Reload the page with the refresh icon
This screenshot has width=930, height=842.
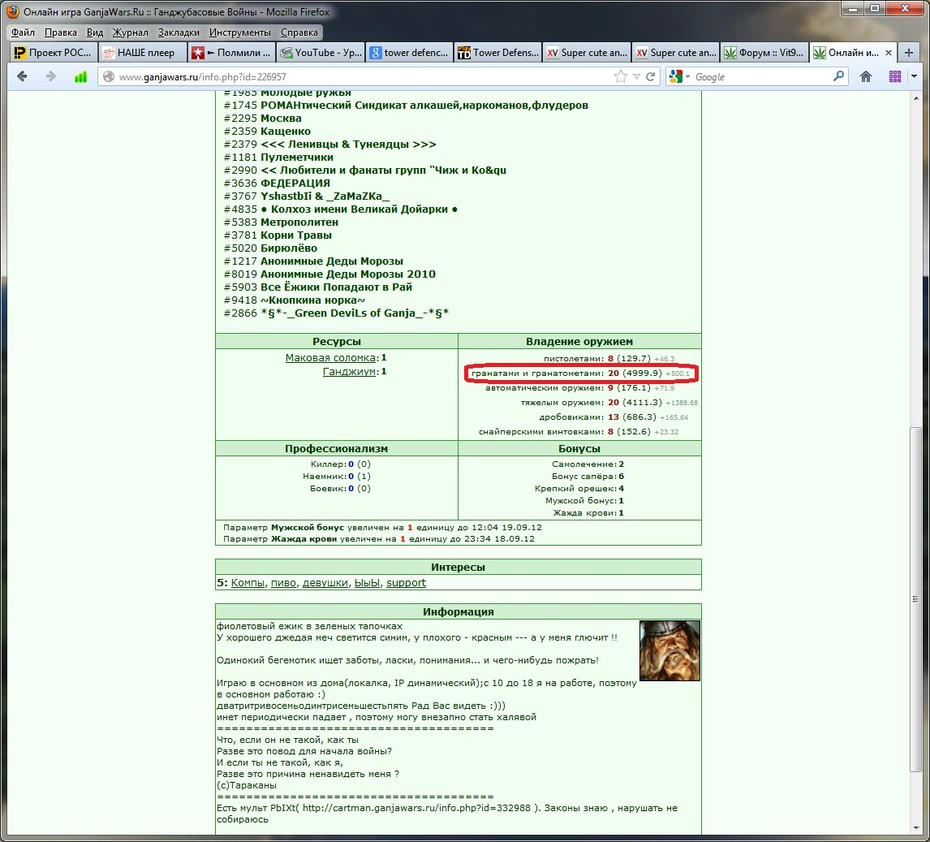651,76
